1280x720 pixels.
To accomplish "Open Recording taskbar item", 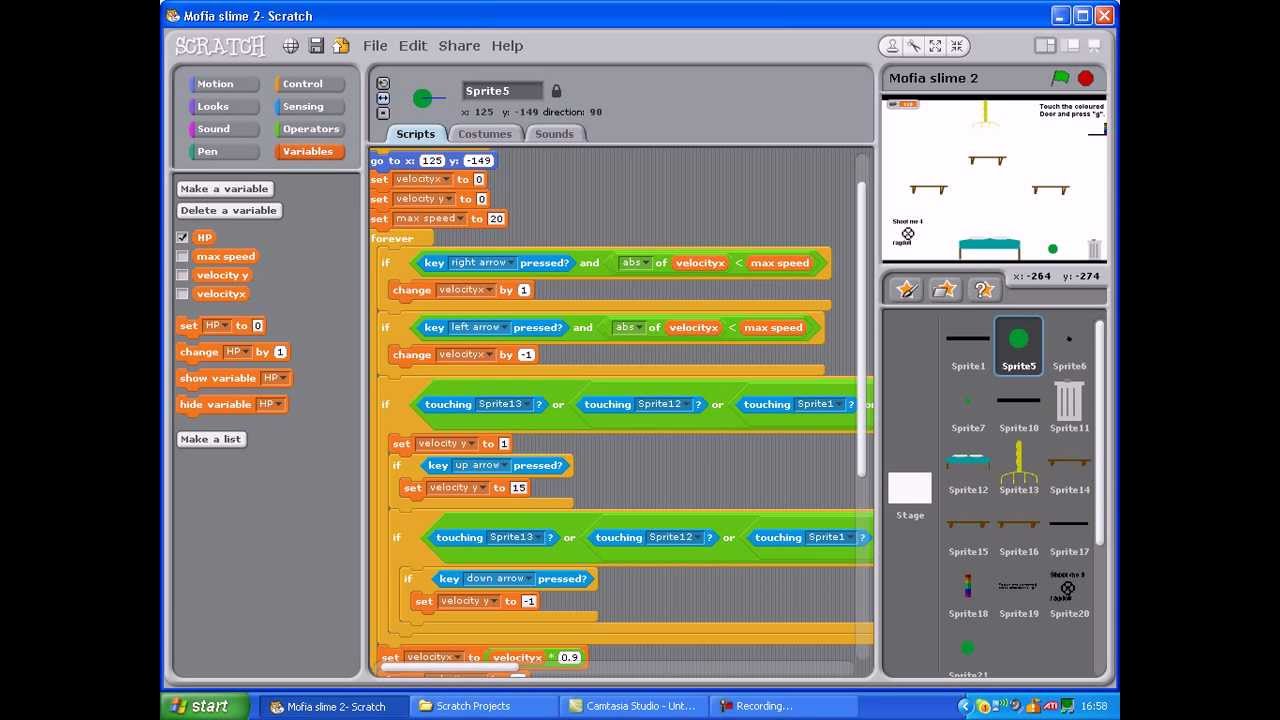I will click(x=783, y=706).
